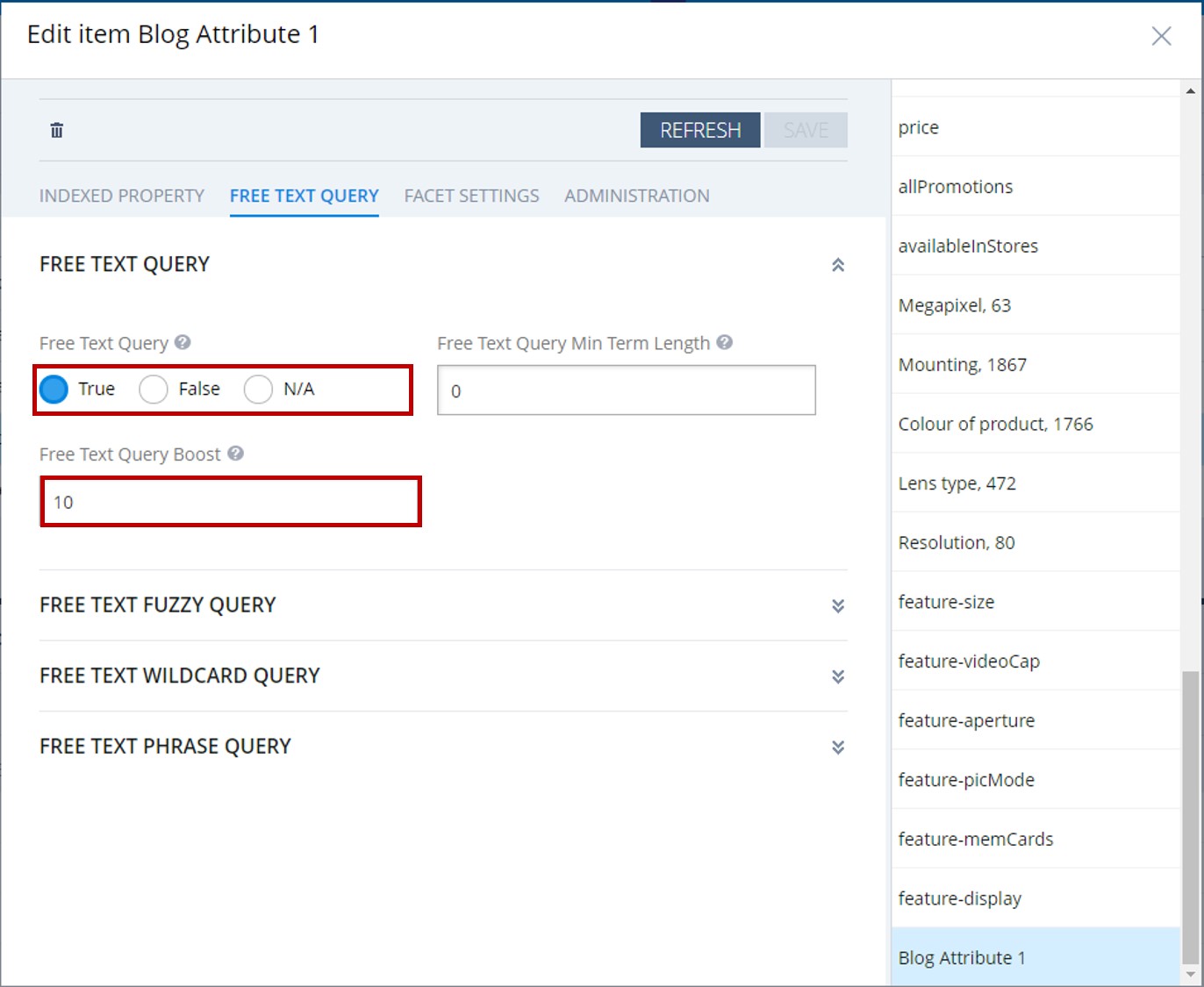
Task: Click the Save button
Action: [806, 130]
